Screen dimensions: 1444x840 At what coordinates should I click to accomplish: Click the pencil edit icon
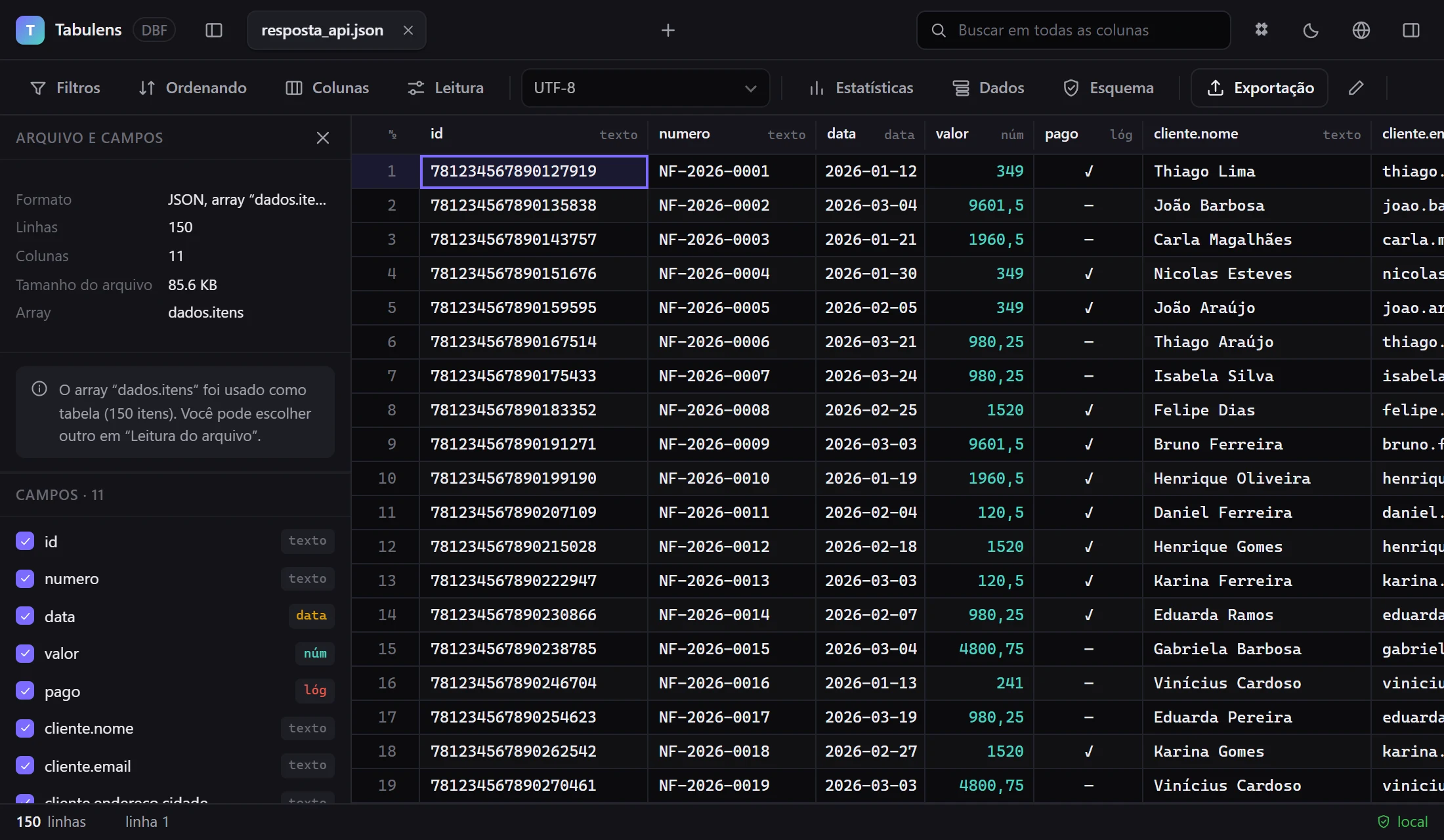1356,88
